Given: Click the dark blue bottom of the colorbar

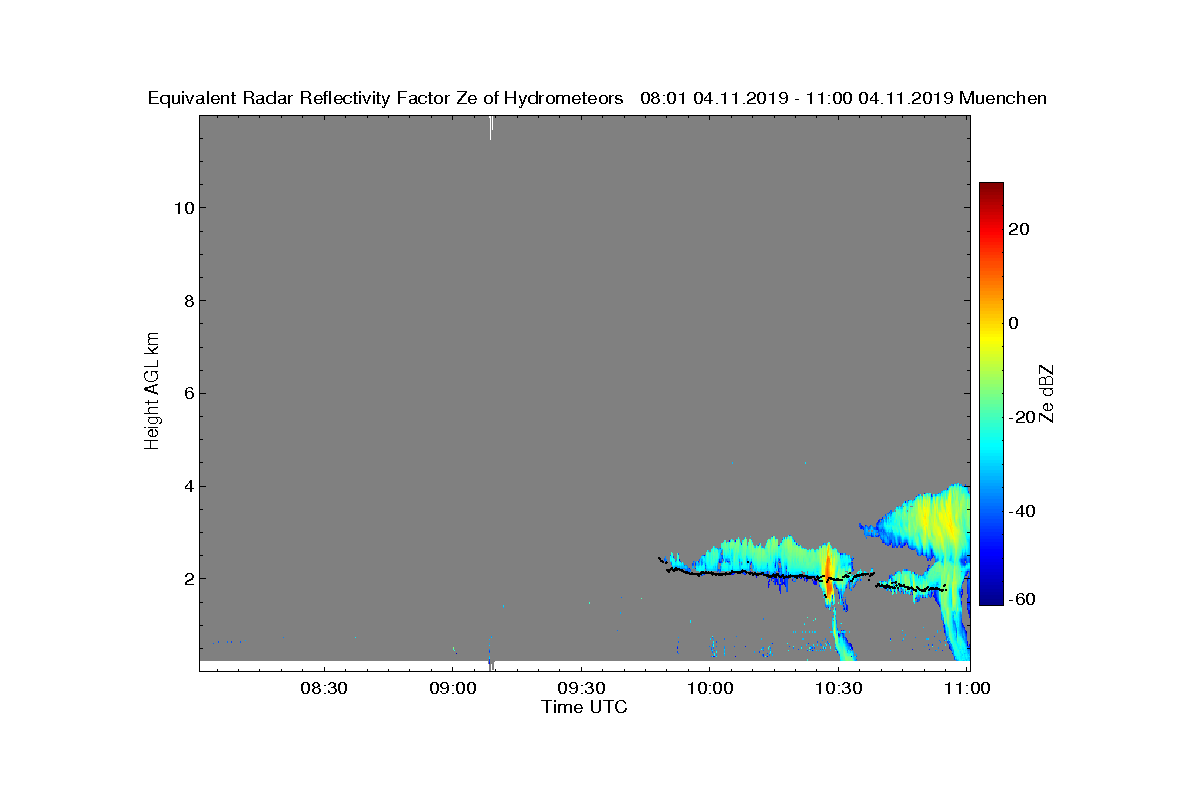Looking at the screenshot, I should click(991, 597).
